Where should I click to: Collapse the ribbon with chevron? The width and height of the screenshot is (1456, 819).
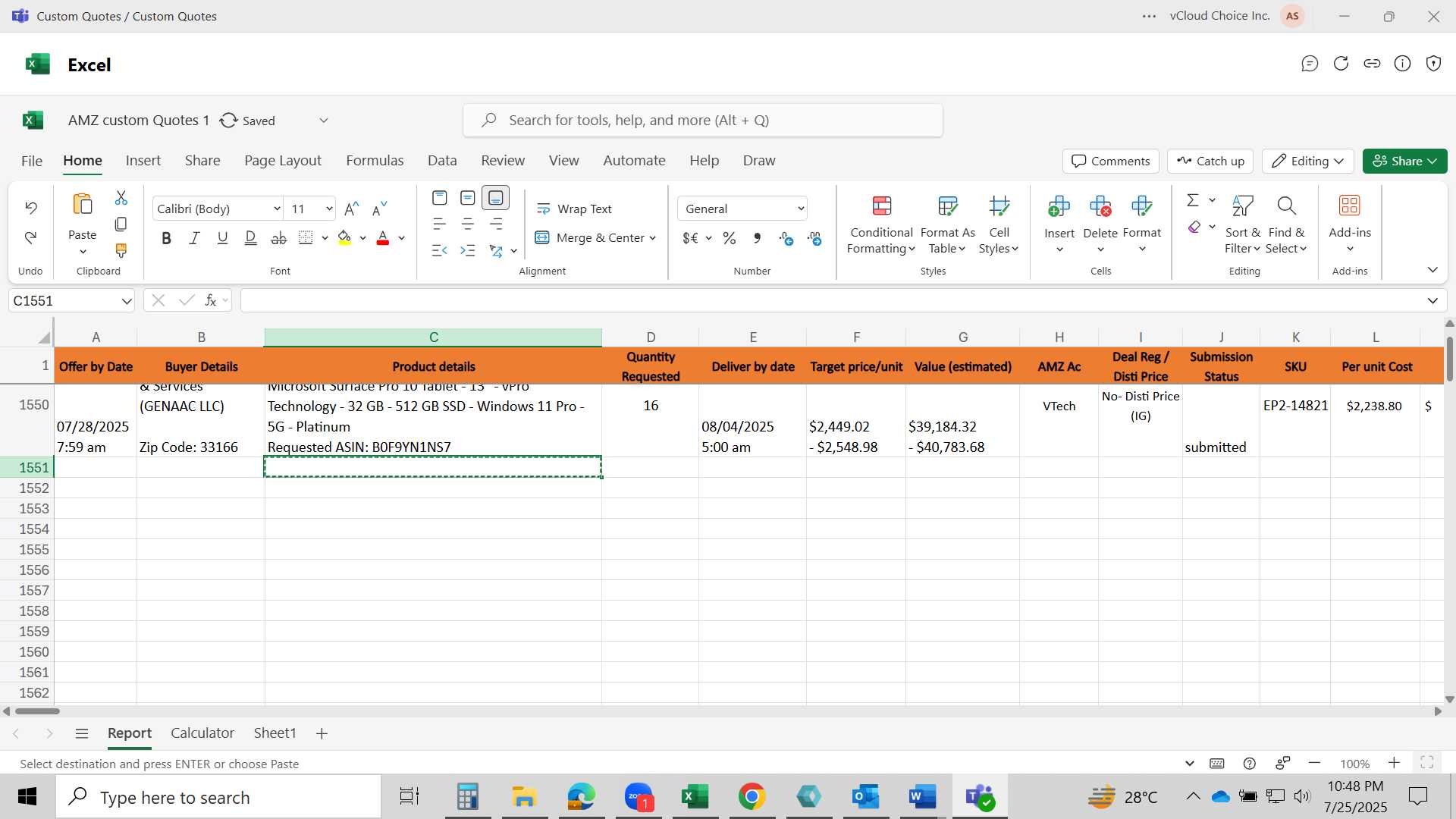click(1432, 270)
